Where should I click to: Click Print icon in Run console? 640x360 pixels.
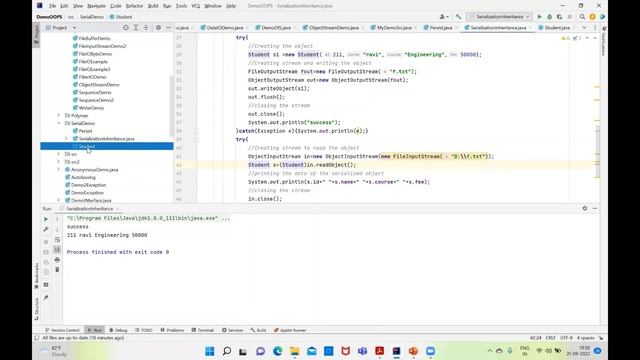(57, 260)
